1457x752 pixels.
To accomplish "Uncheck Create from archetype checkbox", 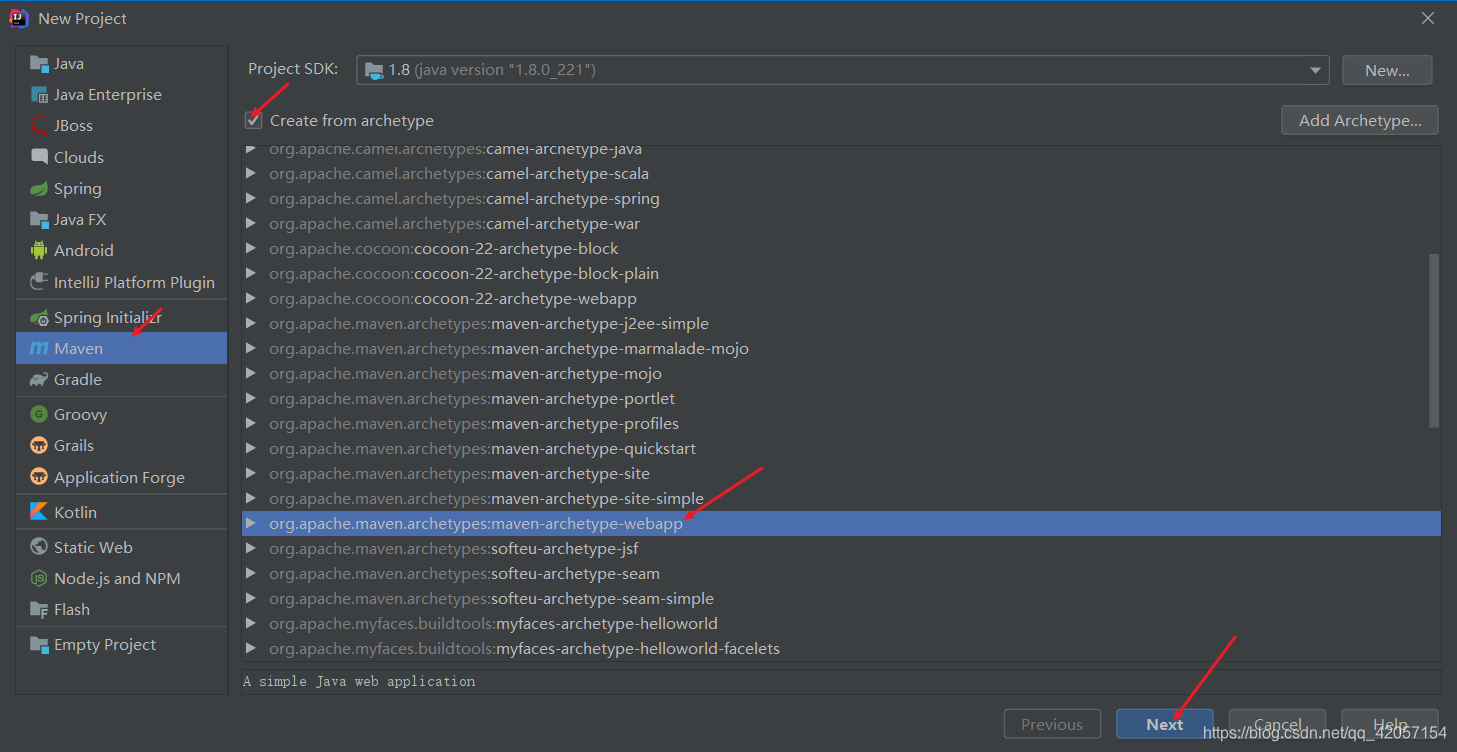I will tap(254, 121).
